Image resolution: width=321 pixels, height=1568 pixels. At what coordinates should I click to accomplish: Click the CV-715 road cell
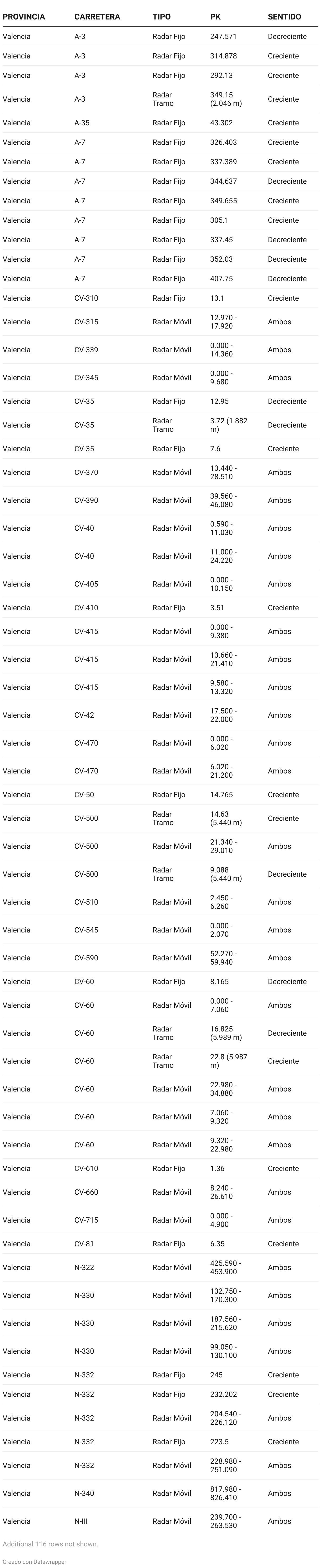(86, 1220)
